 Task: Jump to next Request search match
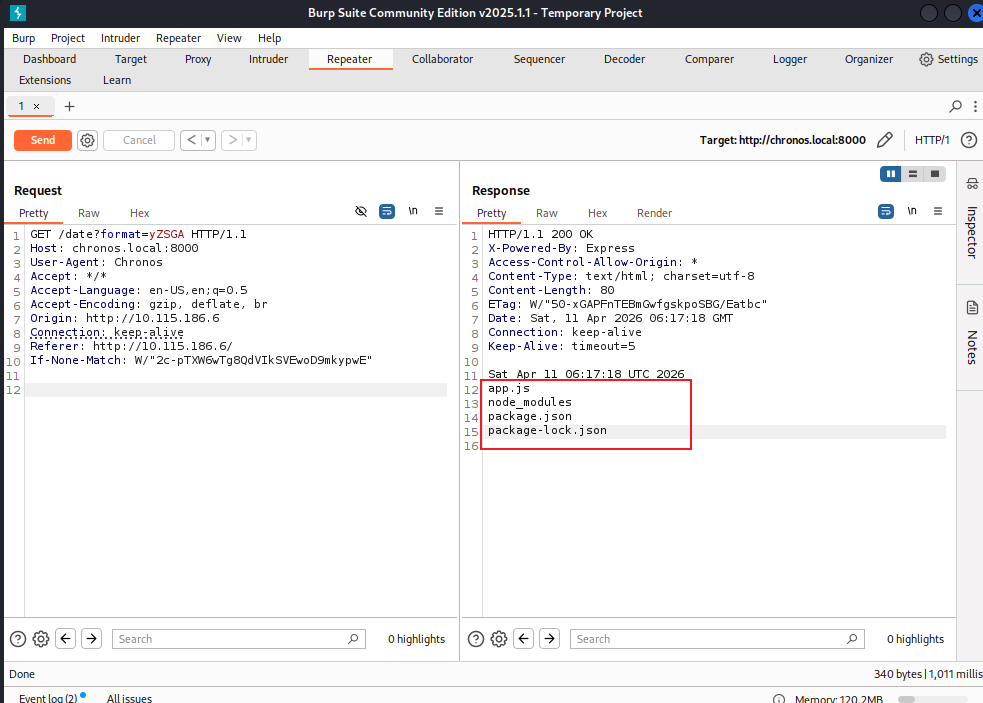pyautogui.click(x=92, y=639)
